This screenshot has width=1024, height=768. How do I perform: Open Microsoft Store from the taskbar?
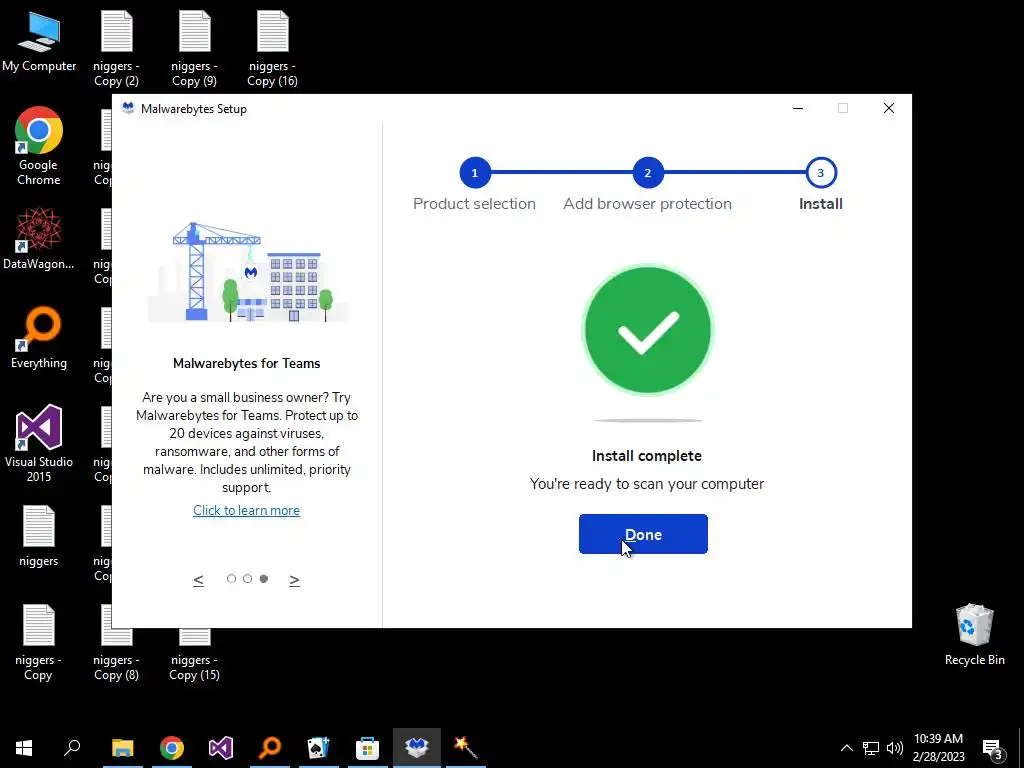pyautogui.click(x=368, y=748)
